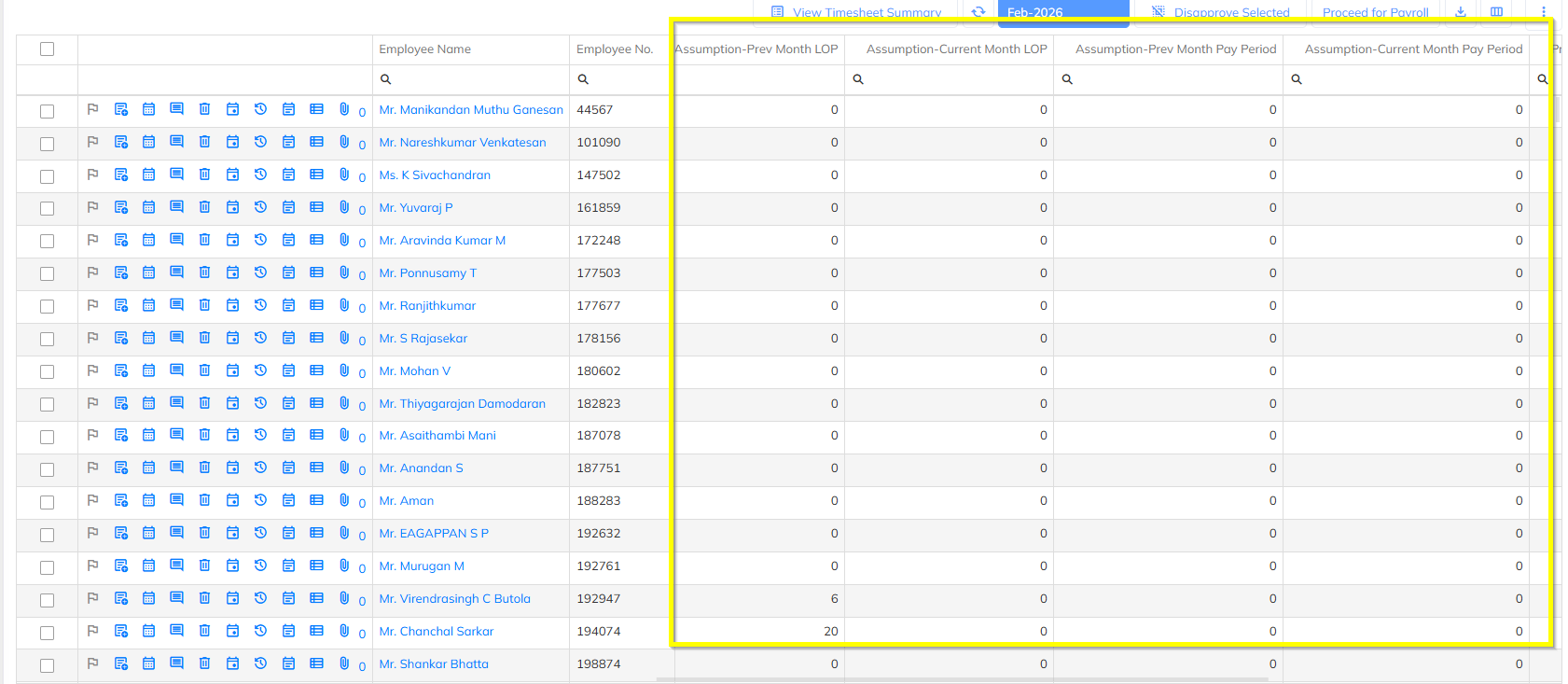Click the attachment paperclip for Mr. Thiyagarajan Damodaran
1568x684 pixels.
coord(344,403)
